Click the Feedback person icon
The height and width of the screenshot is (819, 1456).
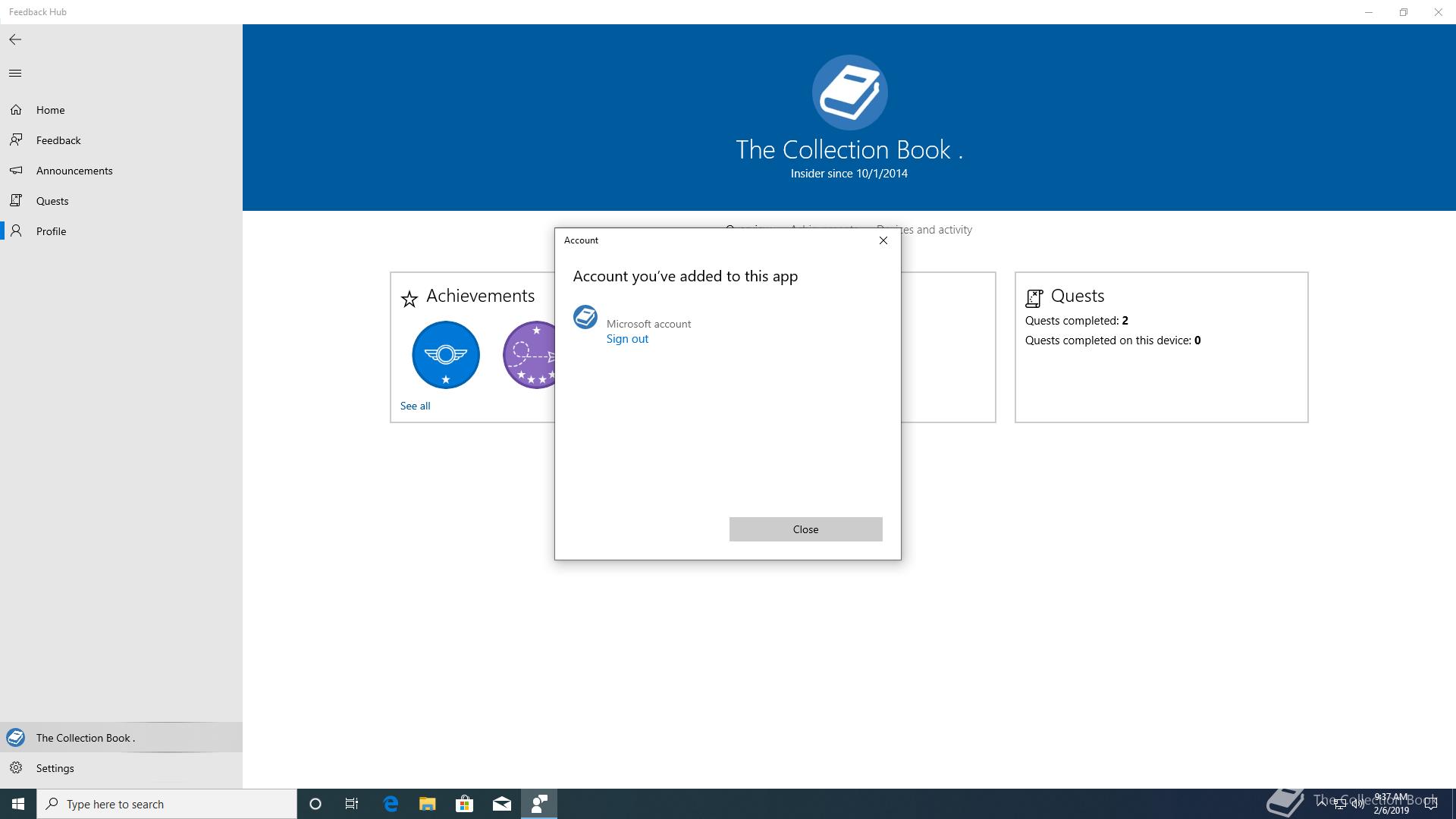click(x=16, y=140)
